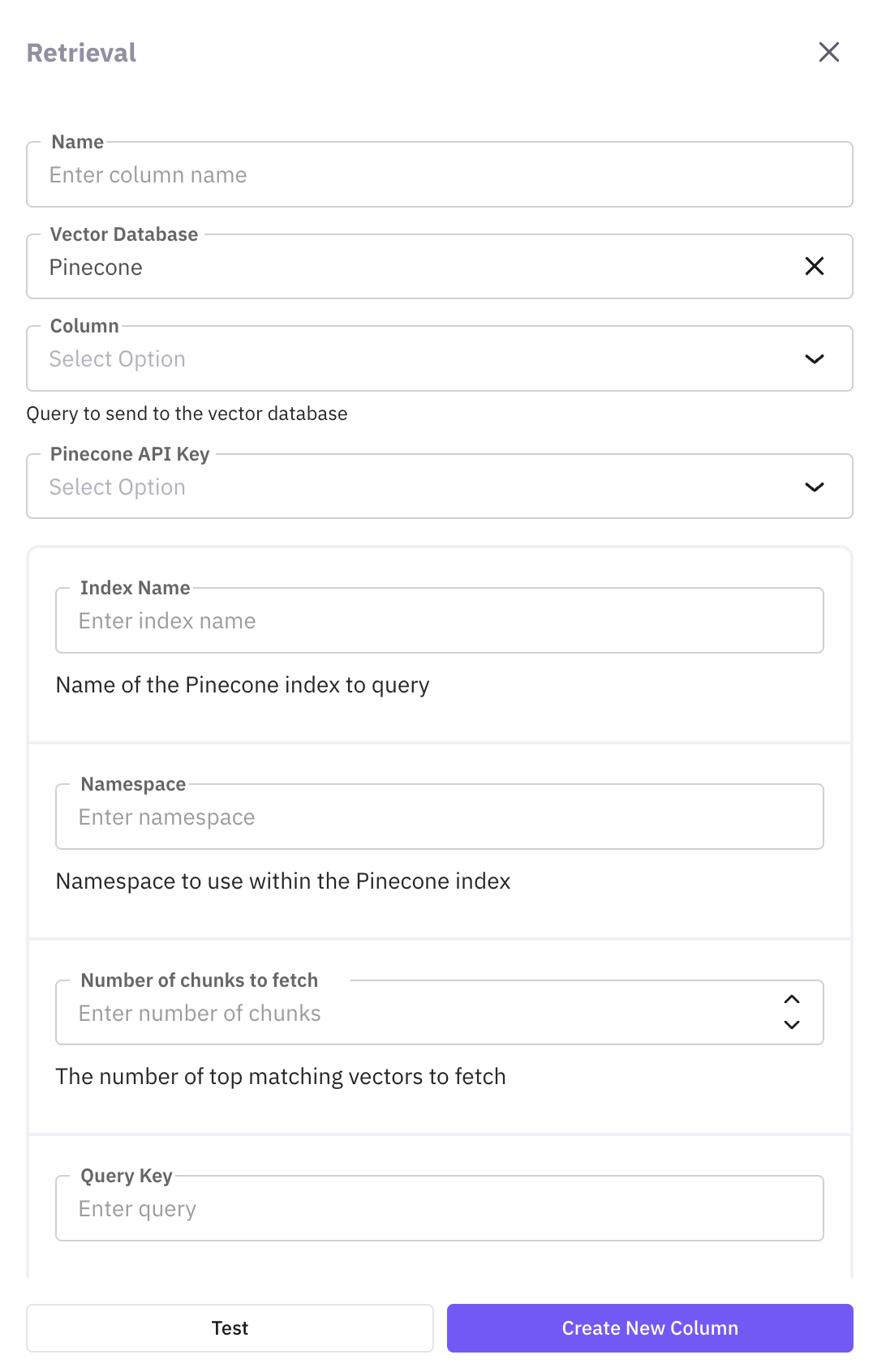Decrease the number of chunks with down arrow
Viewport: 873px width, 1372px height.
pyautogui.click(x=792, y=1025)
